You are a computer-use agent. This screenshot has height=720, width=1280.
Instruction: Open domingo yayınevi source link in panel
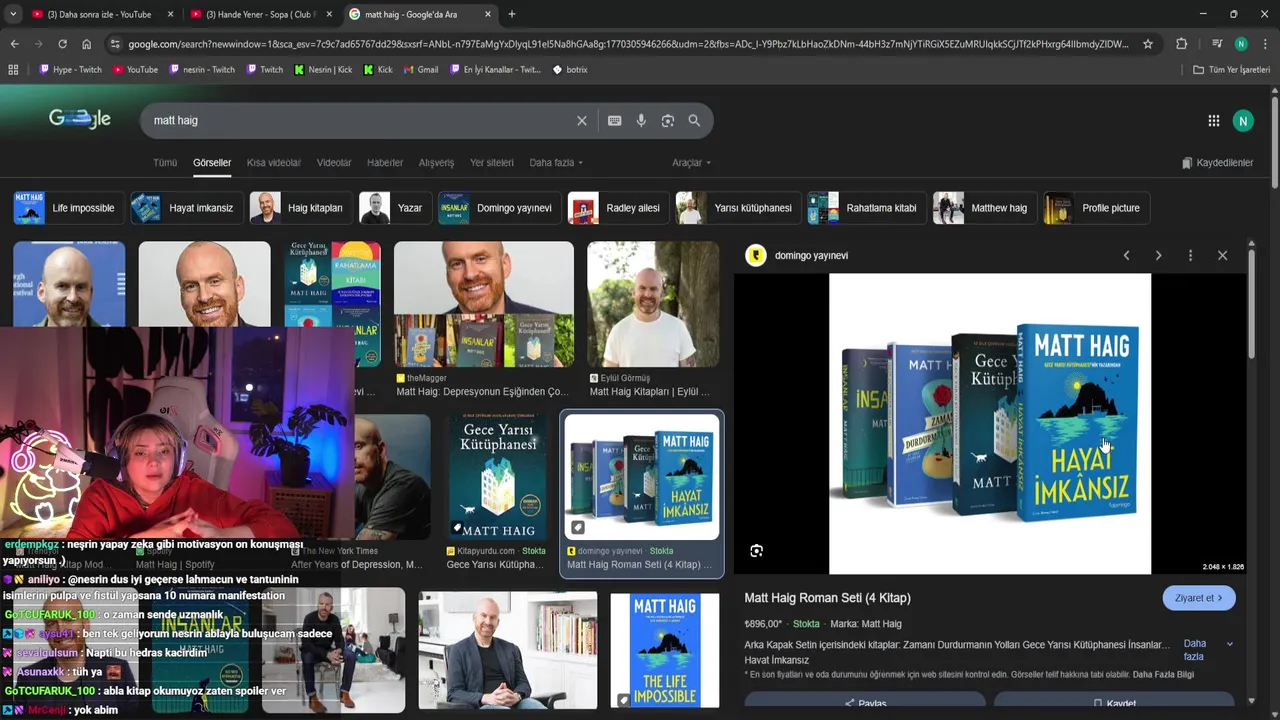811,256
